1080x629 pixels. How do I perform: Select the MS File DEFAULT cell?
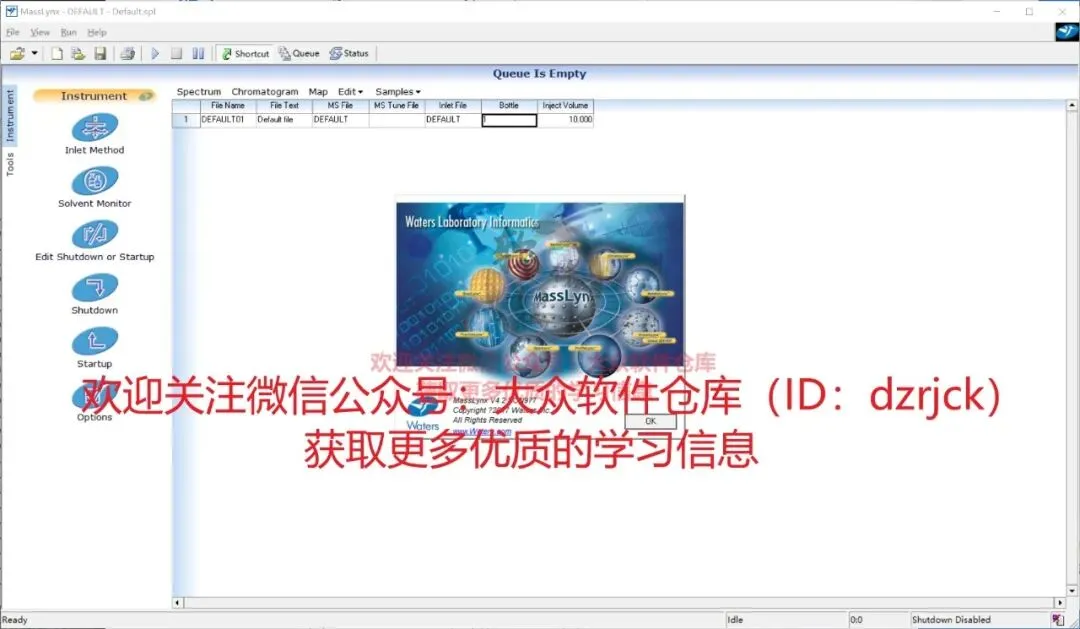pos(340,120)
